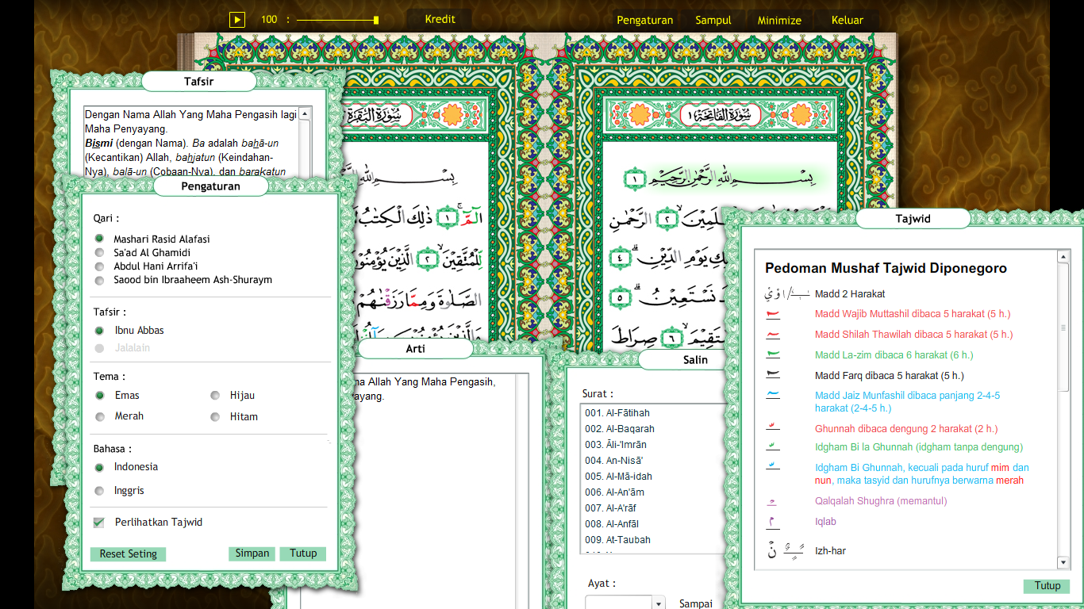
Task: Close the Tajwid panel via Tutup
Action: pos(1047,586)
